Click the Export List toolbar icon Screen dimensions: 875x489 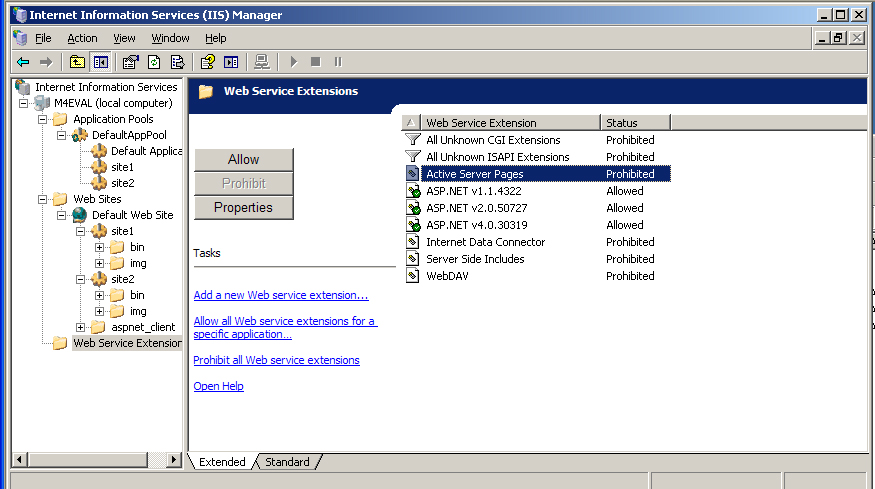(x=177, y=62)
